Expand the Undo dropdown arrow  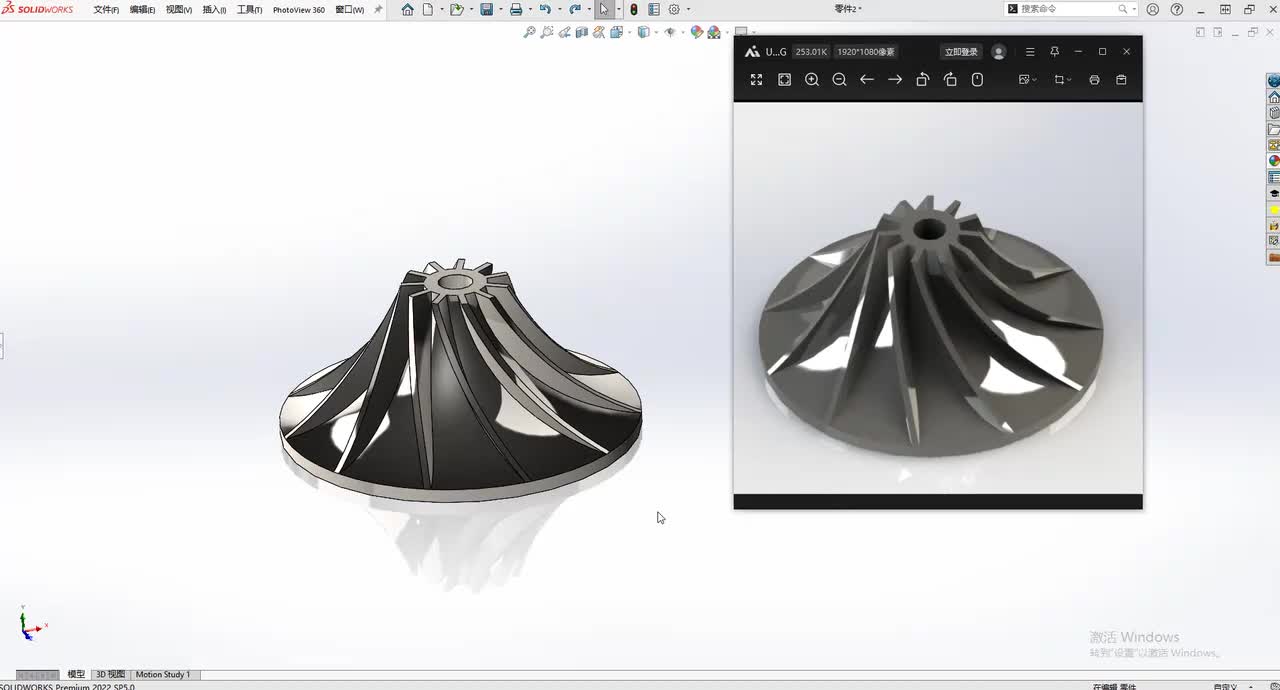click(560, 10)
